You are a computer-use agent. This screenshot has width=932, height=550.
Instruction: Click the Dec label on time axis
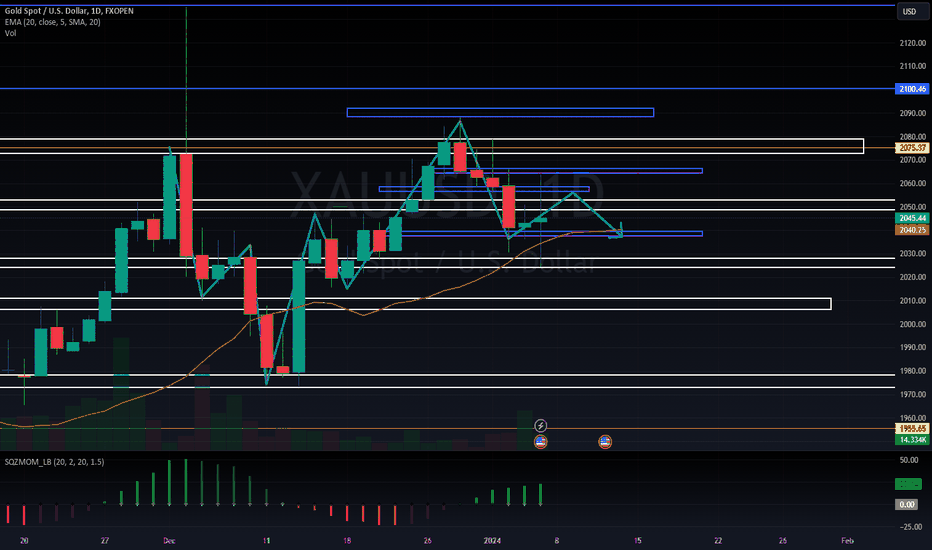169,540
